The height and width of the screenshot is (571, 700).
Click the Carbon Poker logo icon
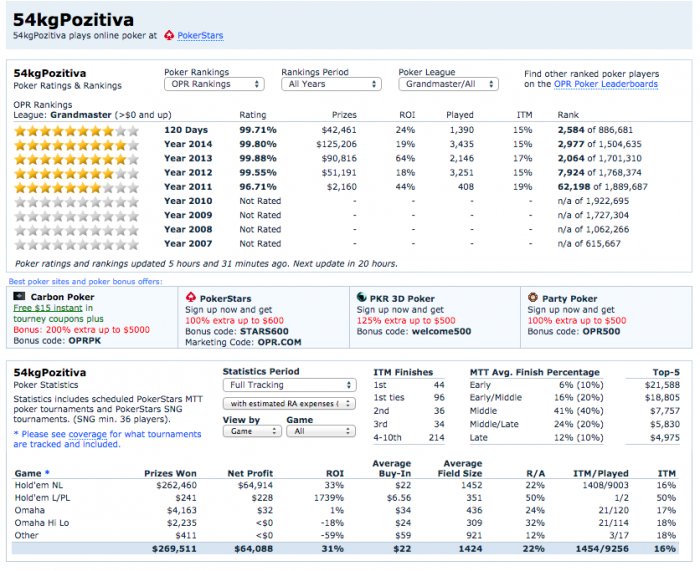point(19,296)
